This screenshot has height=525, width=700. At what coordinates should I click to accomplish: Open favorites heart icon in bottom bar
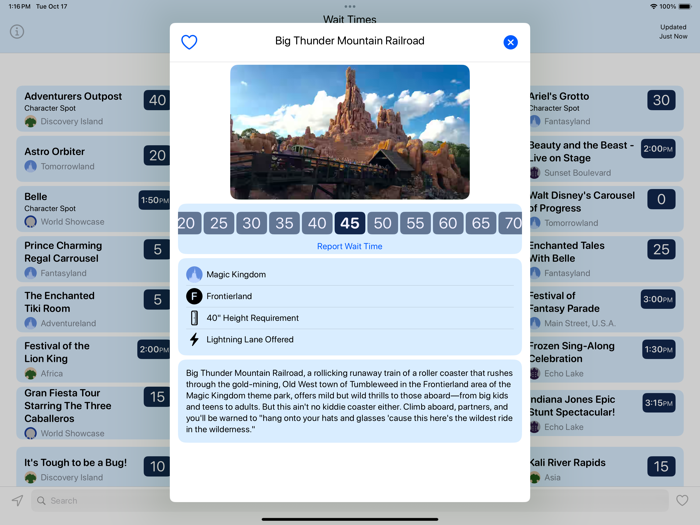click(x=682, y=500)
